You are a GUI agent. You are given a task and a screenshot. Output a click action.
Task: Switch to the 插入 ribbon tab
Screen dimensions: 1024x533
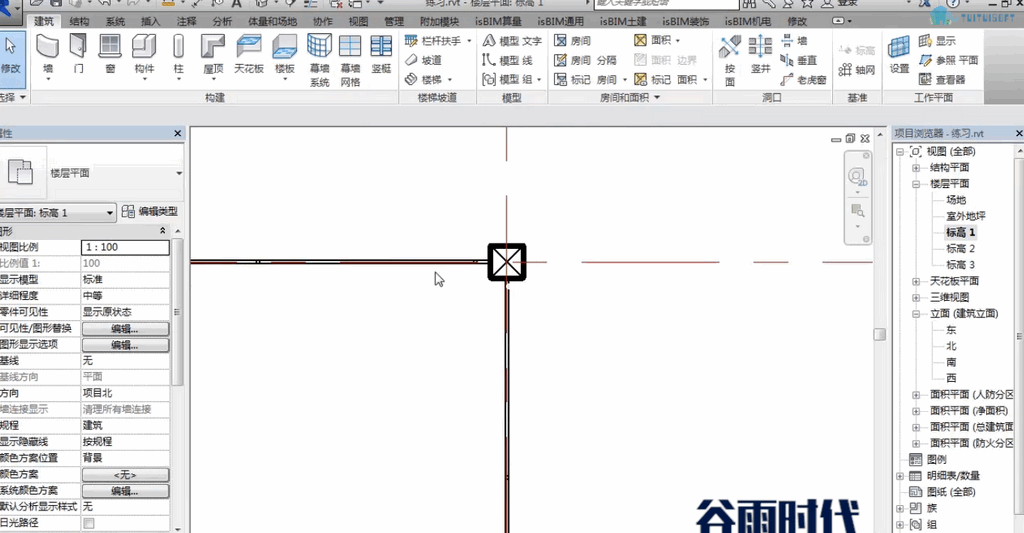click(x=150, y=22)
